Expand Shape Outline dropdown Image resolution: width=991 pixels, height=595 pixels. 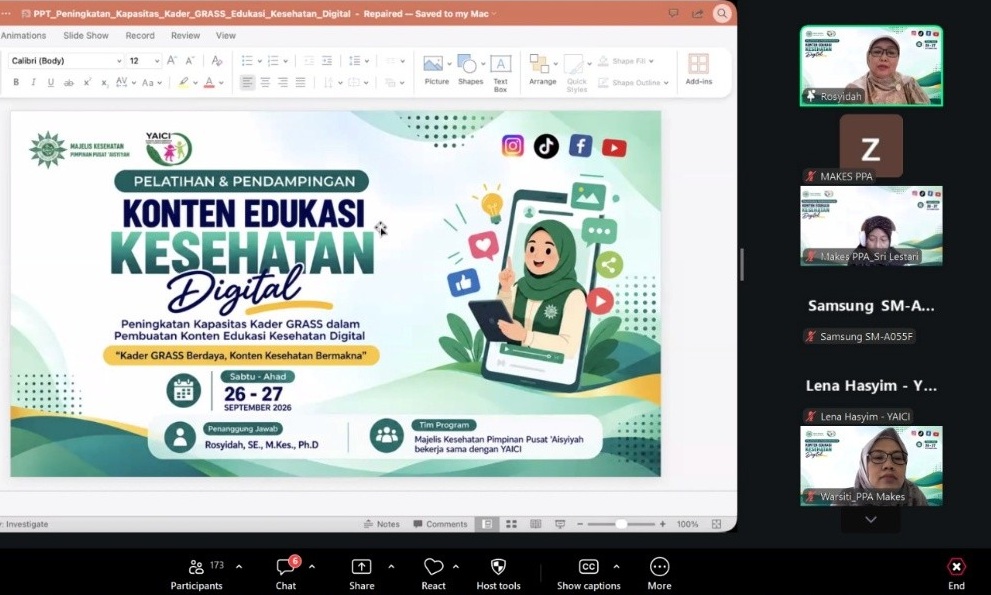click(666, 83)
